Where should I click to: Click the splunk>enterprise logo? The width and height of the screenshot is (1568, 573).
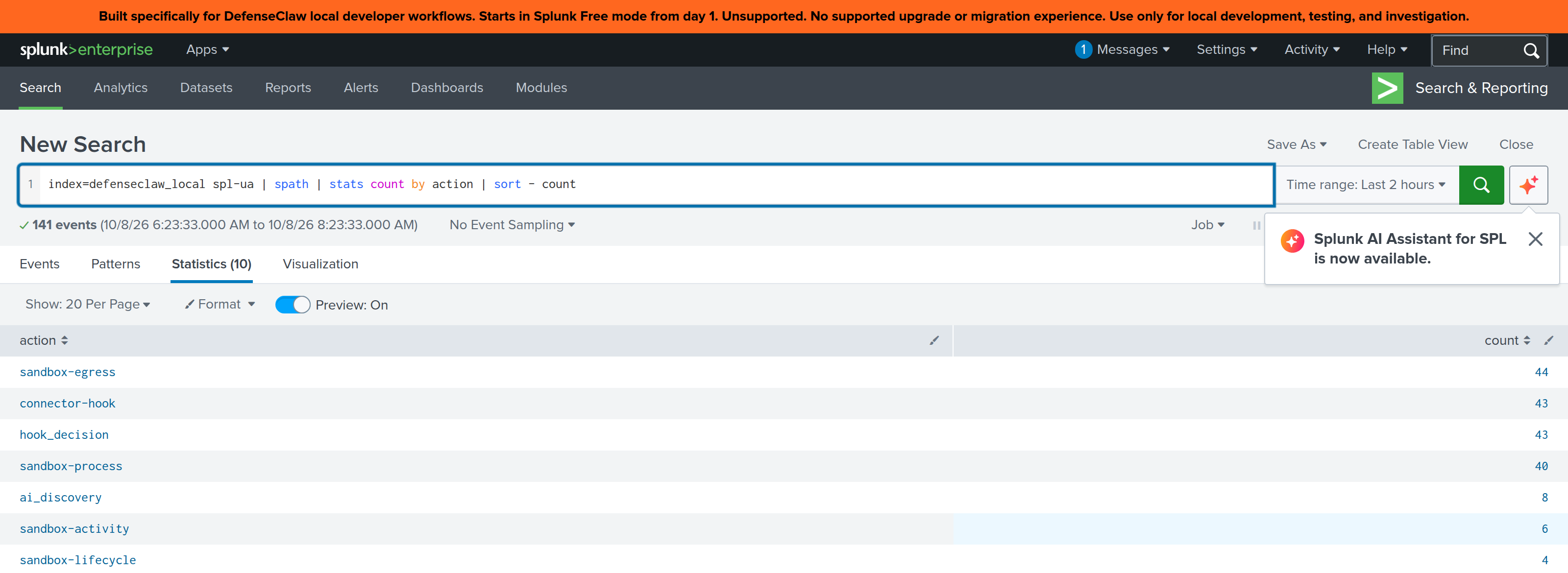(x=86, y=50)
